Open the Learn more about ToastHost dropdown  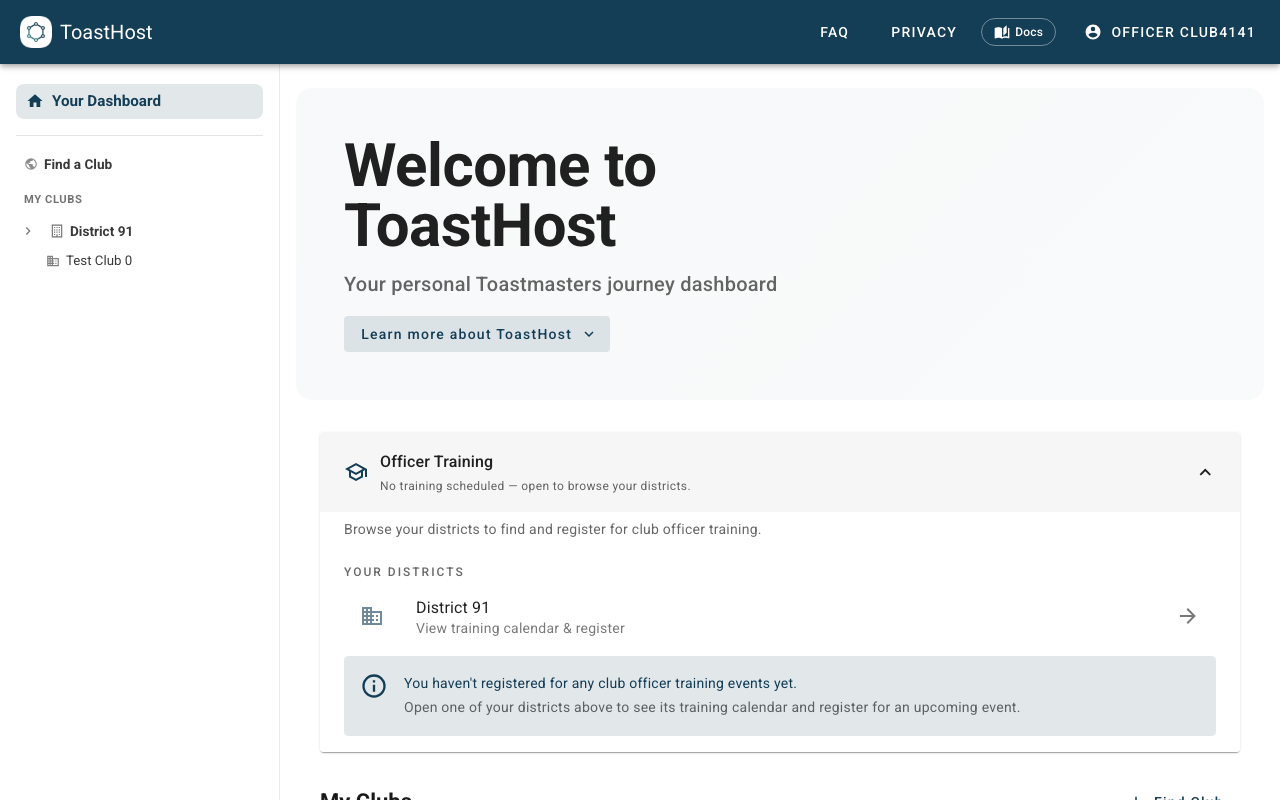(x=477, y=334)
